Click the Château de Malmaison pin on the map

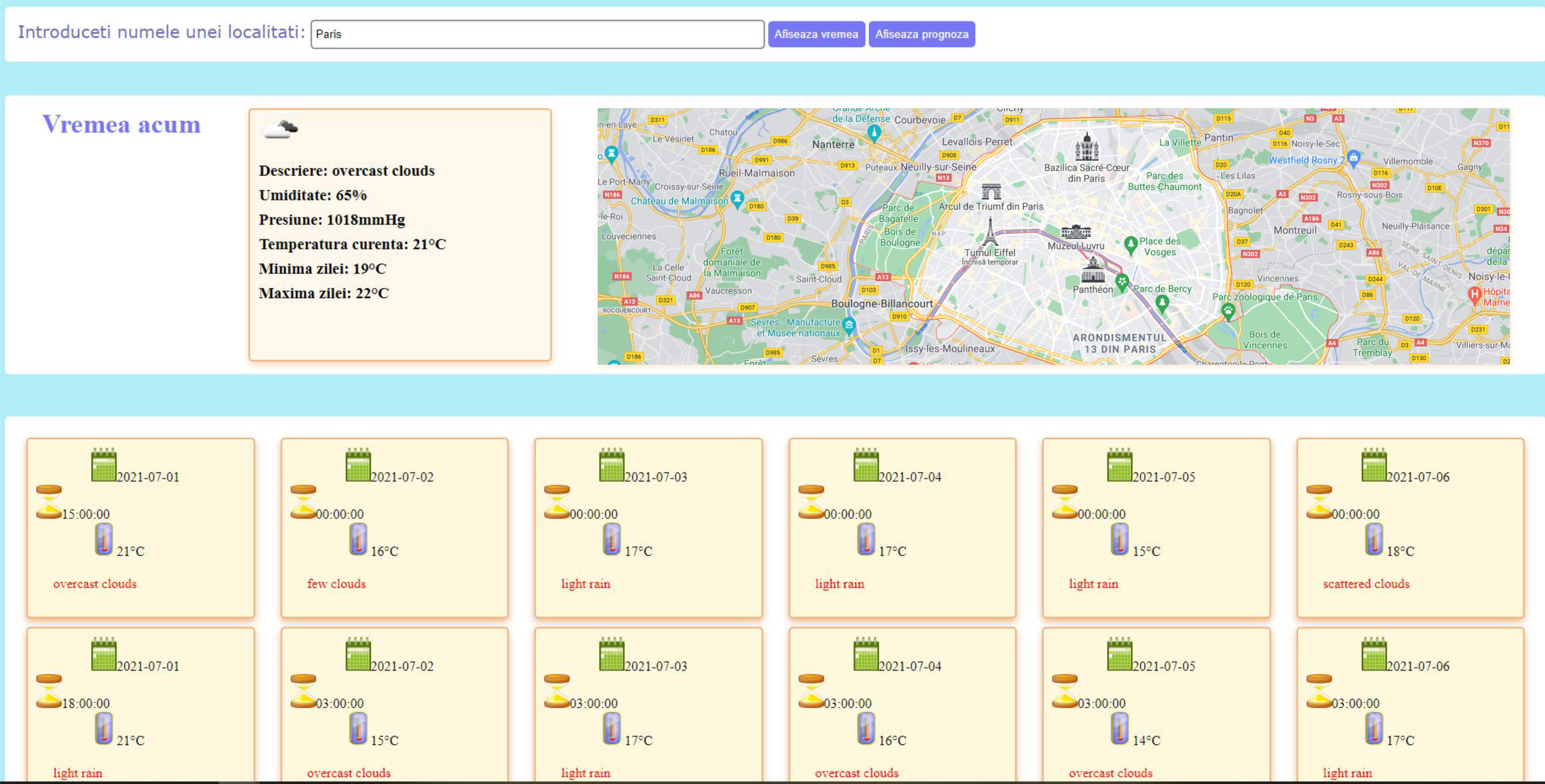[737, 199]
